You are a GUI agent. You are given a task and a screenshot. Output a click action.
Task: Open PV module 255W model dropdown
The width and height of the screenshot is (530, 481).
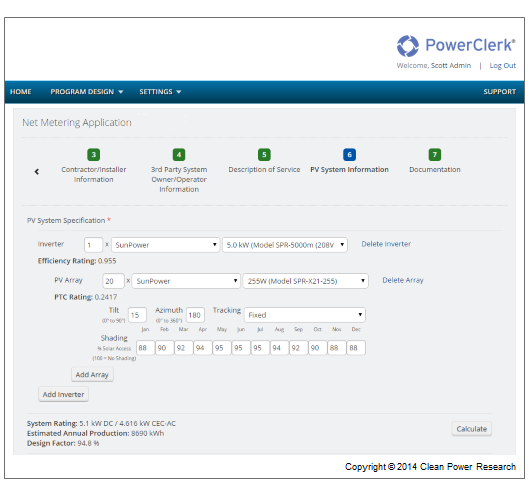[306, 281]
